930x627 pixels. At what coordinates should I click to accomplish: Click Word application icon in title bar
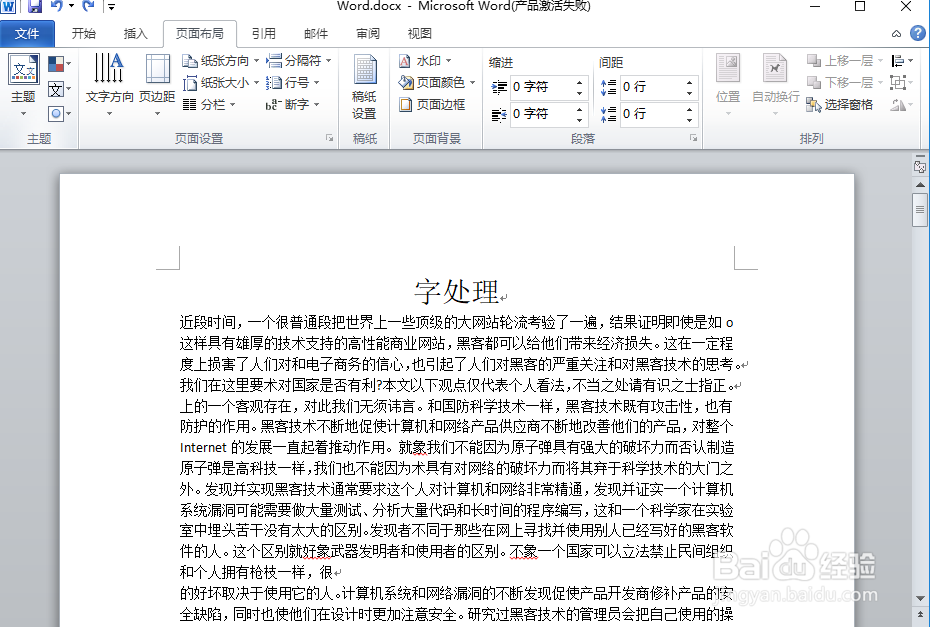pyautogui.click(x=8, y=7)
